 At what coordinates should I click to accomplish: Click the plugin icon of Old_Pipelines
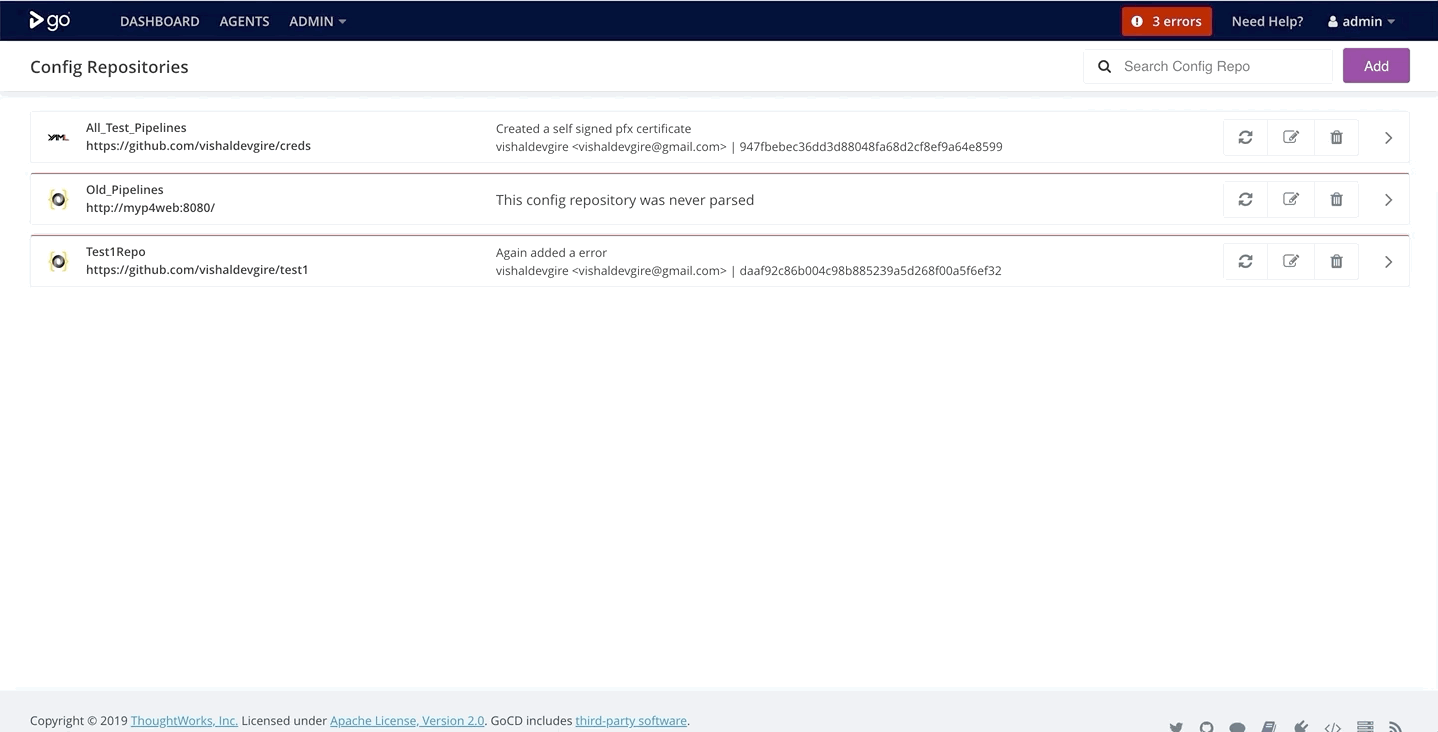[58, 199]
